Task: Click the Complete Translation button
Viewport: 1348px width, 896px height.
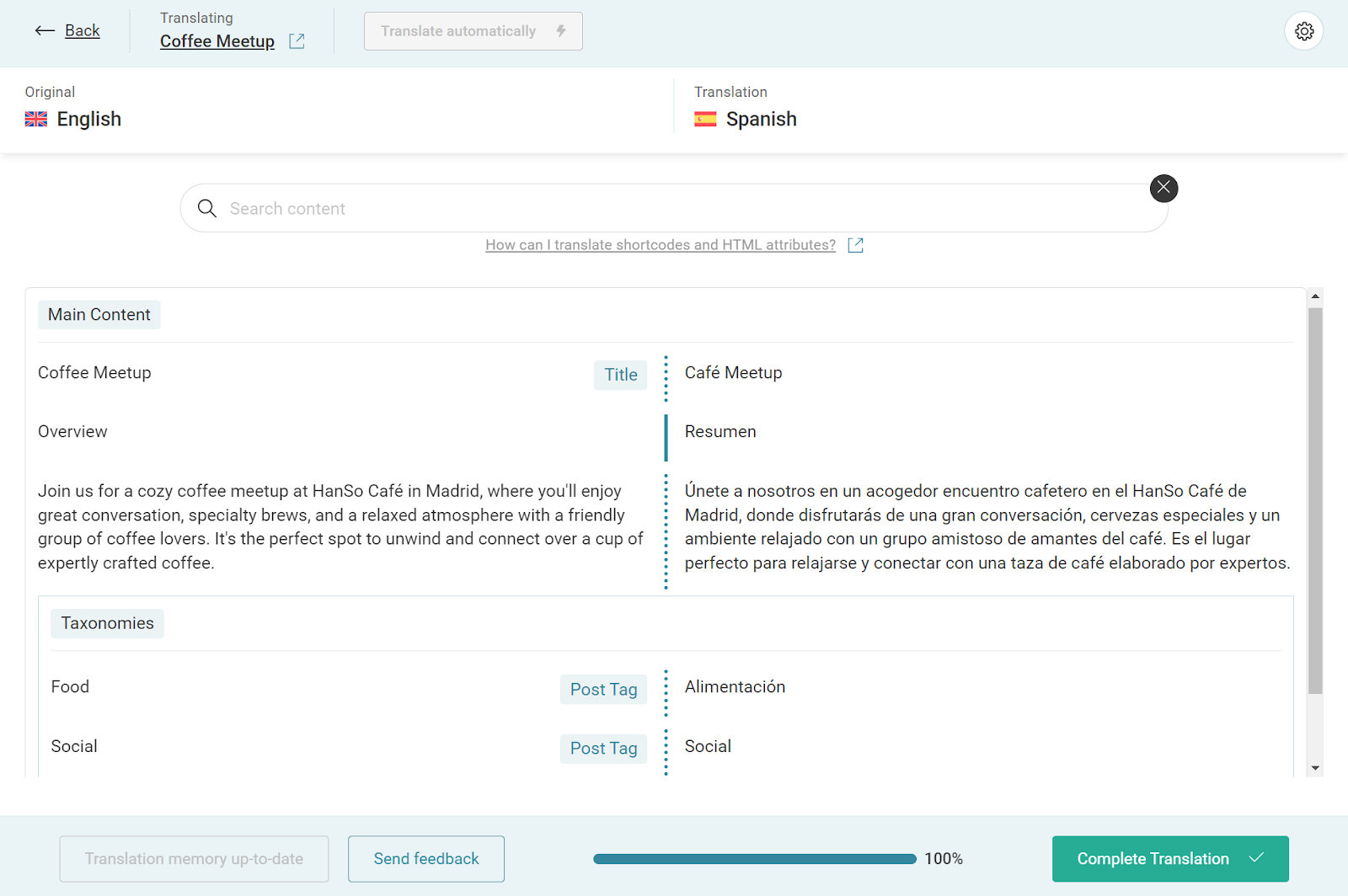Action: pyautogui.click(x=1153, y=858)
